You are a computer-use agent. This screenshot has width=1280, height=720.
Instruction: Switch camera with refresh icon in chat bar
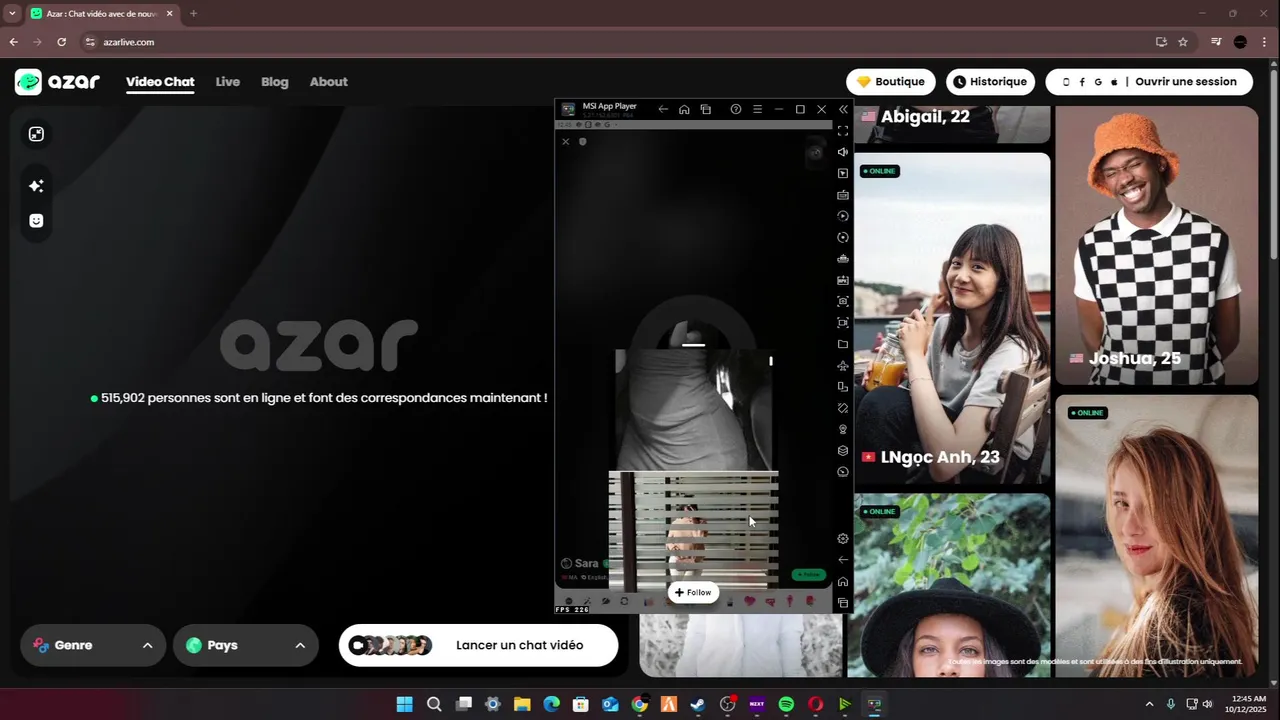[624, 601]
